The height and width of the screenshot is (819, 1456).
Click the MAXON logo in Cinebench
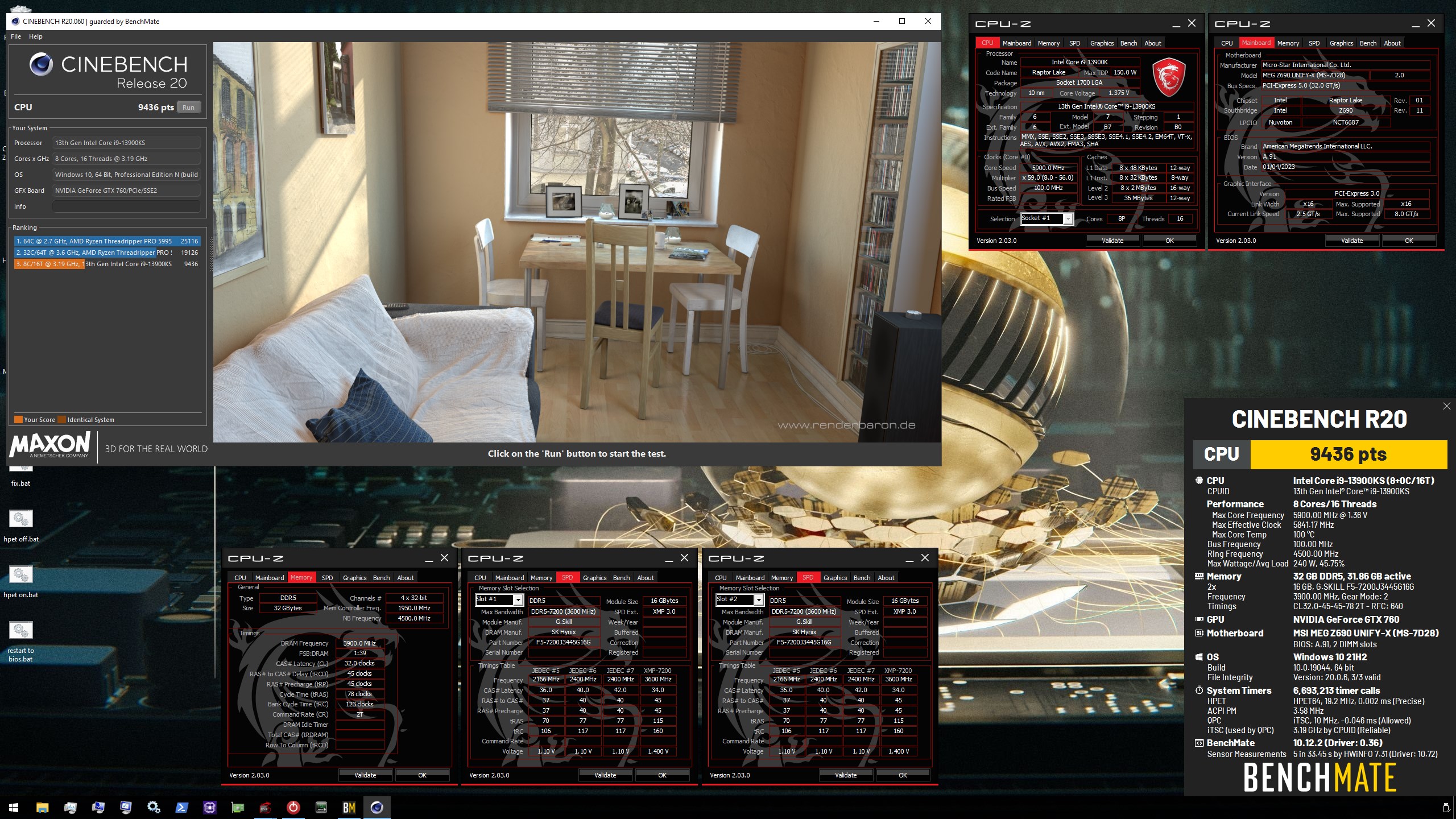point(50,444)
